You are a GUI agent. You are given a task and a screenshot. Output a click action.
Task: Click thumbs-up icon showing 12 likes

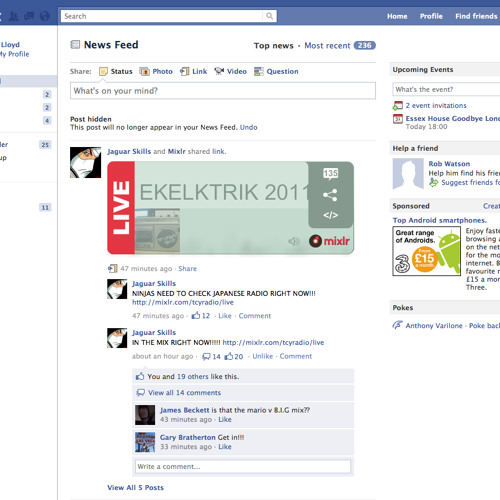(x=196, y=315)
